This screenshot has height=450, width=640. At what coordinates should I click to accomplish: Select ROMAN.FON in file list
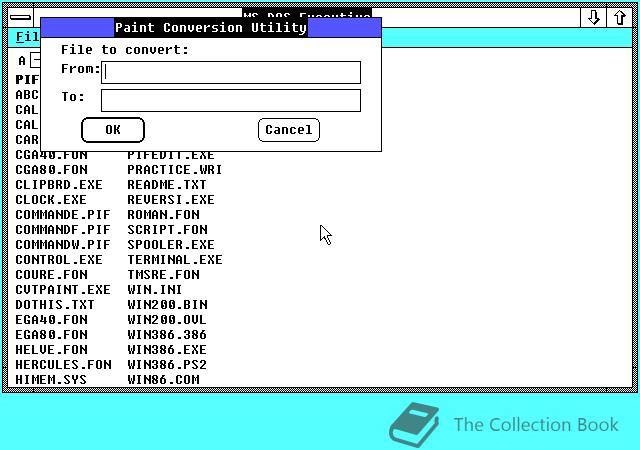click(x=163, y=215)
